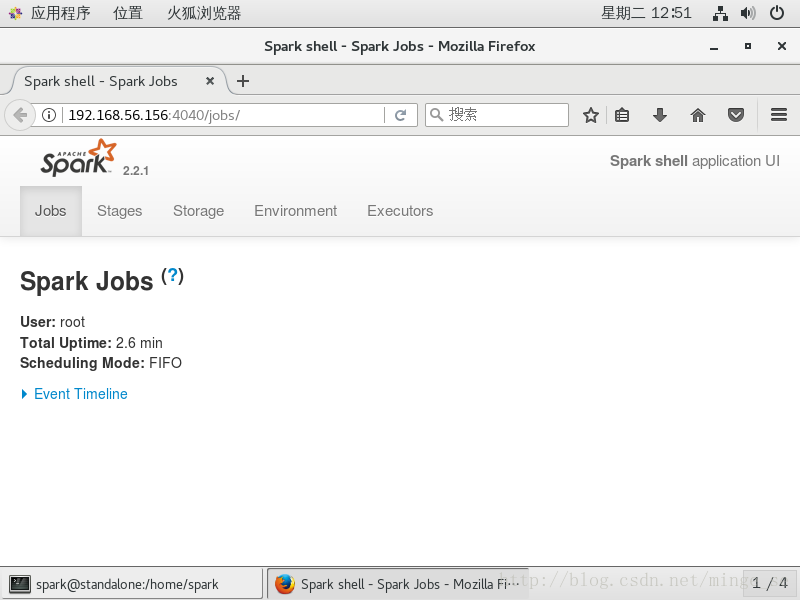Viewport: 800px width, 600px height.
Task: Switch to the Jobs tab
Action: pos(51,211)
